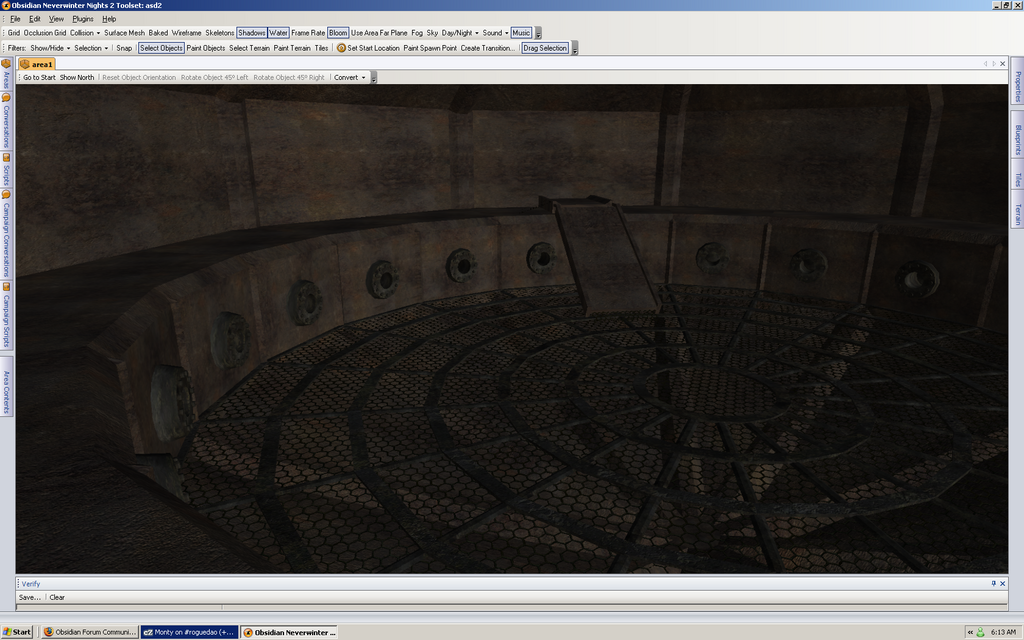
Task: Turn off the Bloom effect
Action: coord(338,33)
